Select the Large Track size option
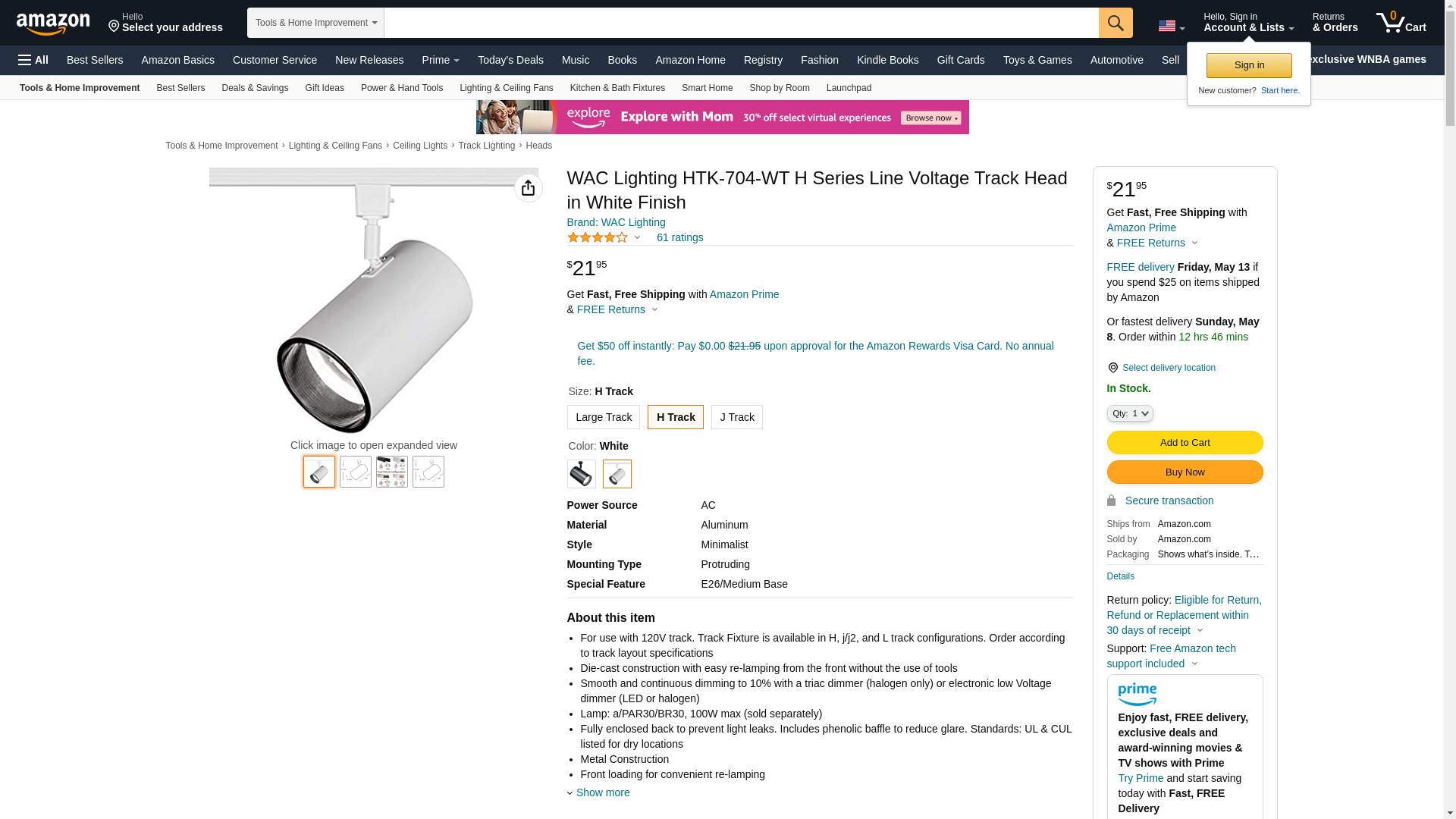1456x819 pixels. [x=604, y=417]
